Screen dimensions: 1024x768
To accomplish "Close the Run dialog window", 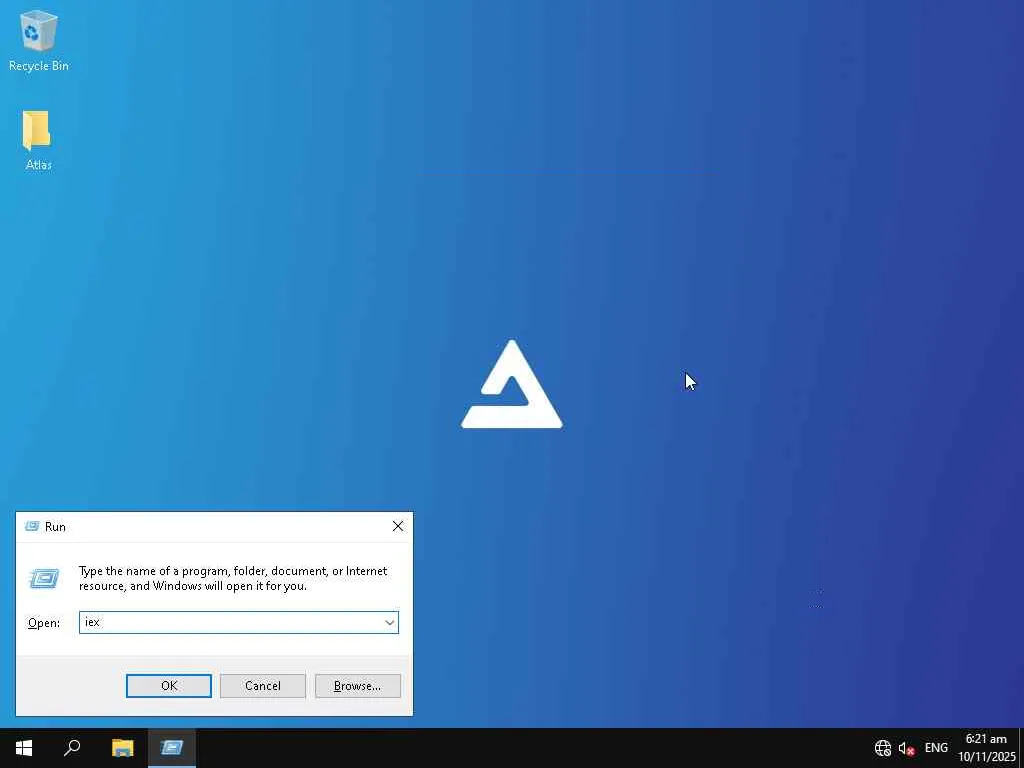I will tap(398, 526).
